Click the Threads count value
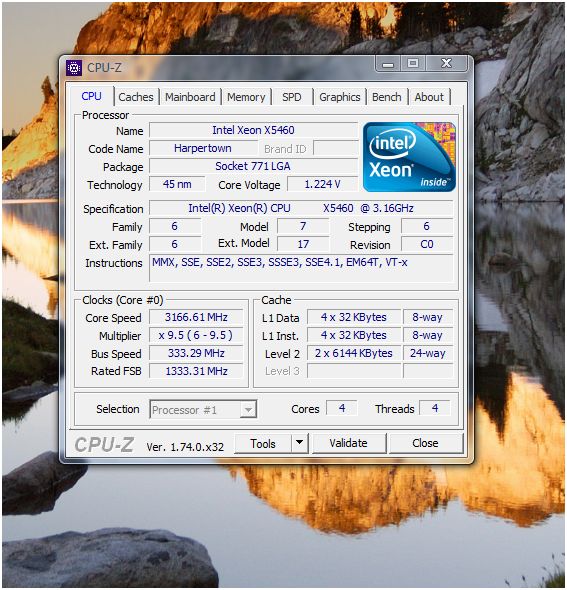The image size is (567, 590). [x=435, y=408]
